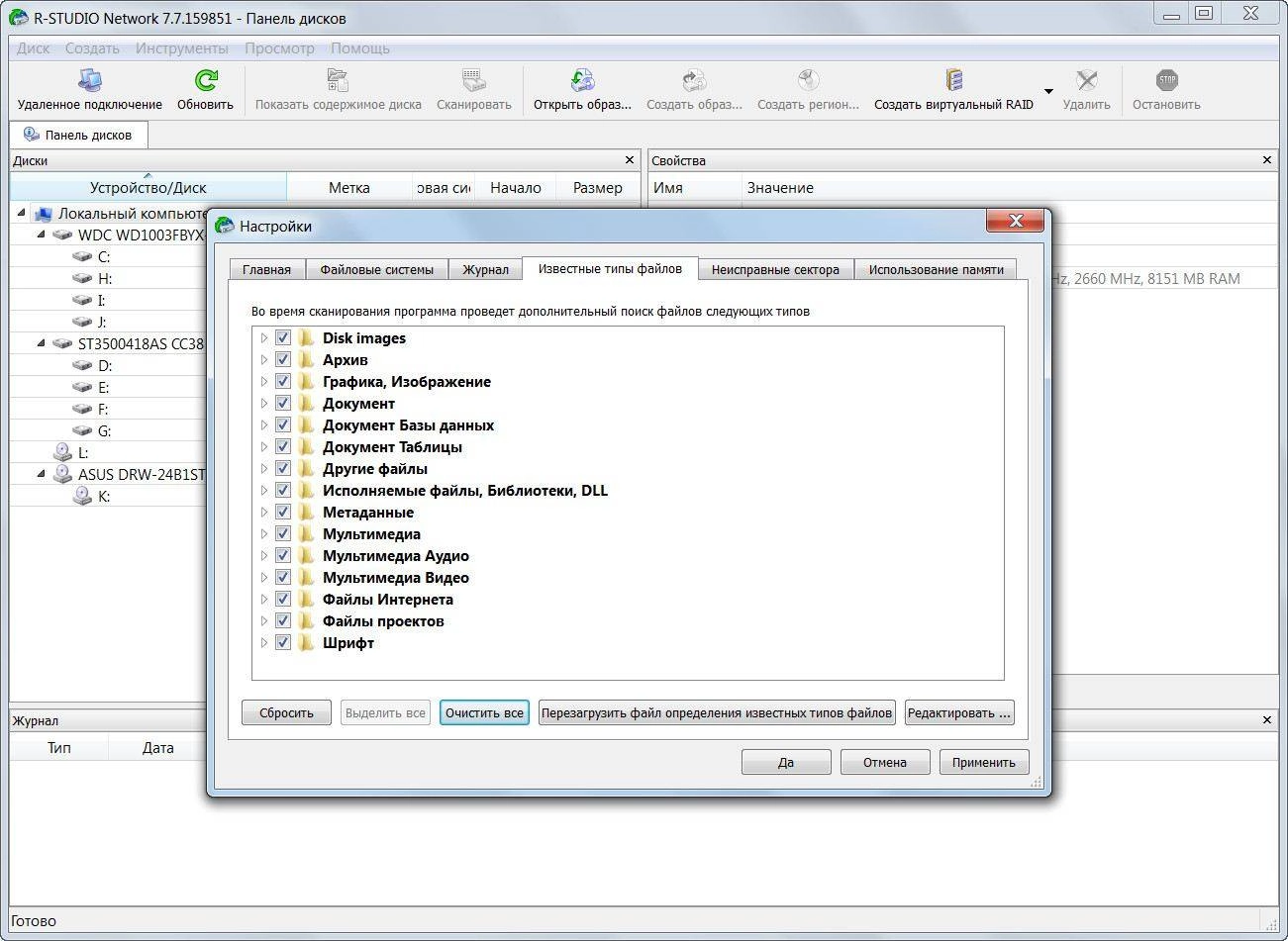Close the Журнал panel with X
Image resolution: width=1288 pixels, height=941 pixels.
[x=1267, y=720]
